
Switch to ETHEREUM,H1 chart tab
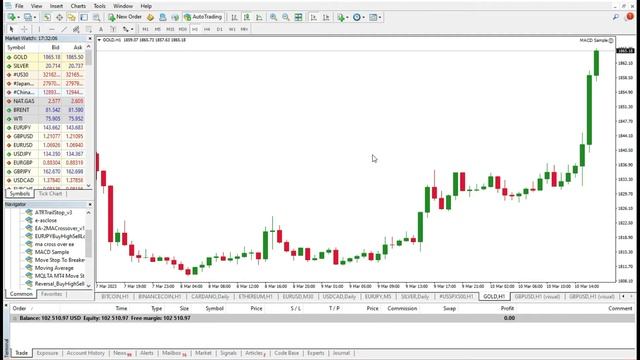[x=255, y=296]
